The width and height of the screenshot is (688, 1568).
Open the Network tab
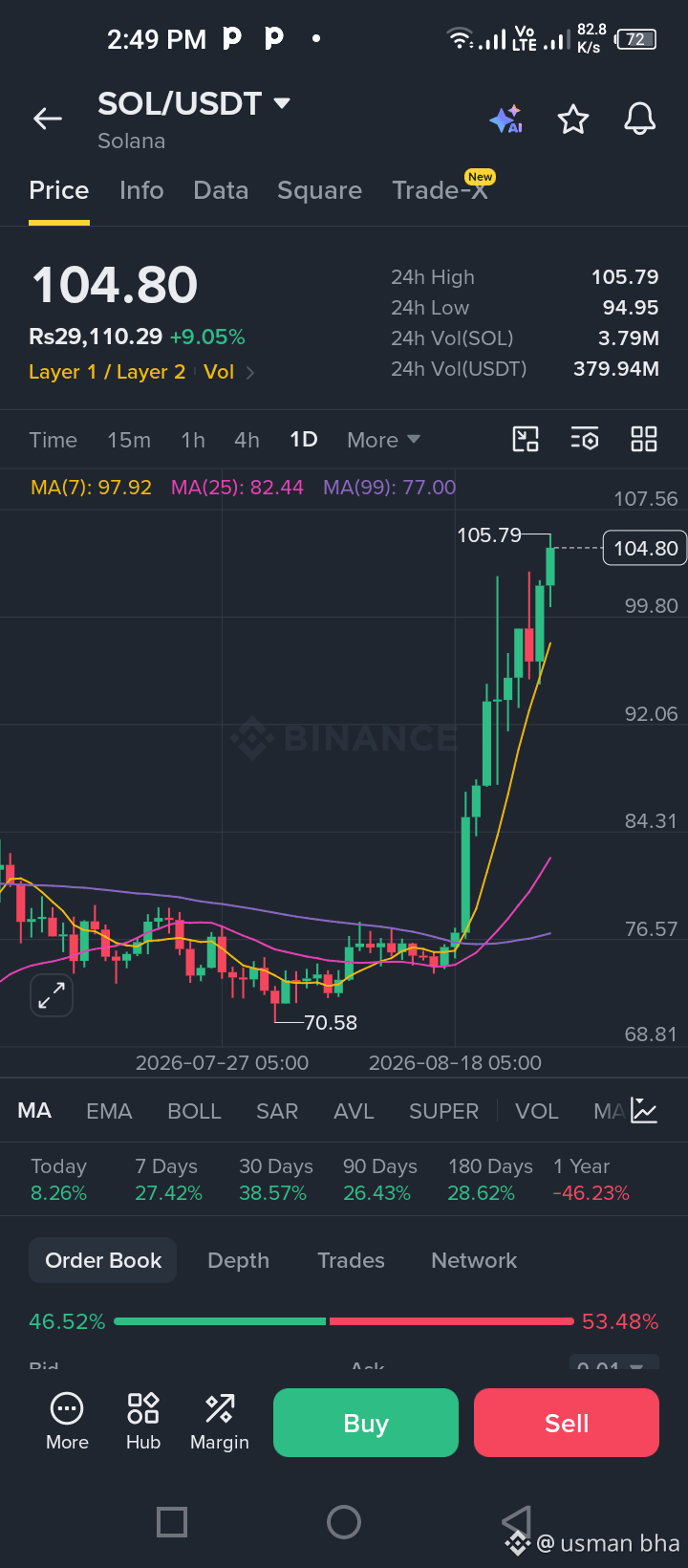click(x=474, y=1260)
